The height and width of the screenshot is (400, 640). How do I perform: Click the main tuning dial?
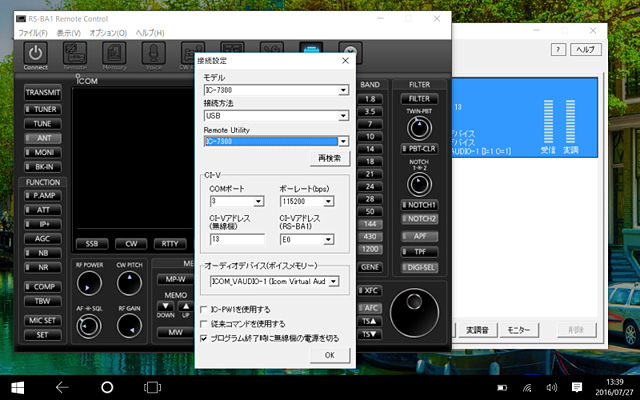tap(414, 313)
